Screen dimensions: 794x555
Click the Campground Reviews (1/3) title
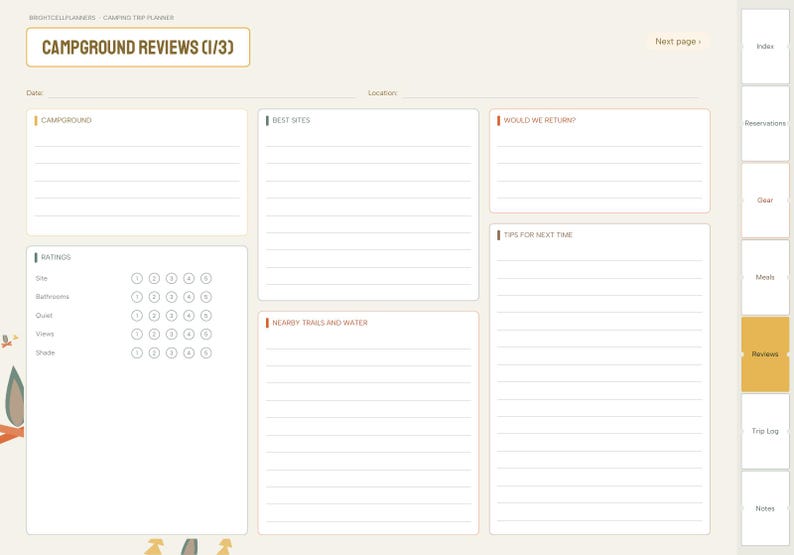pos(138,47)
